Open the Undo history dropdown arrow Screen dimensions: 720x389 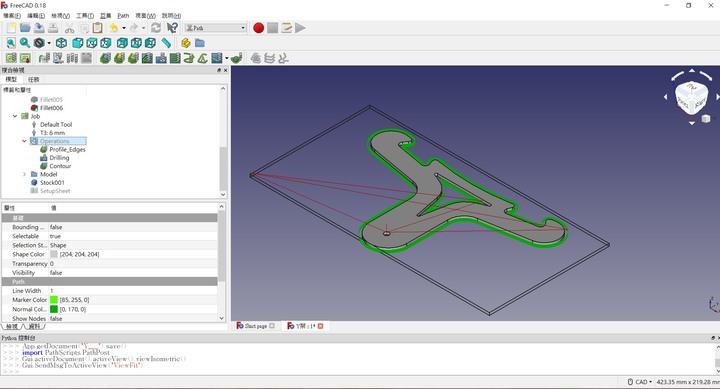pos(124,28)
